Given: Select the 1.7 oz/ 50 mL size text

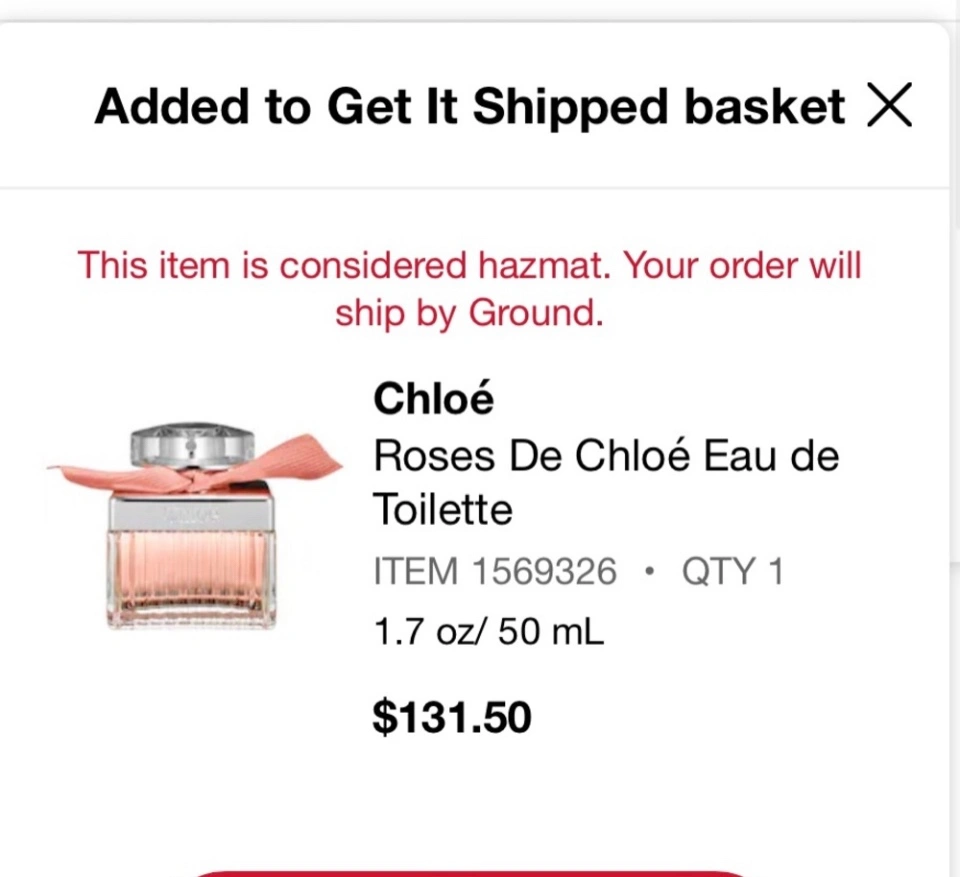Looking at the screenshot, I should pyautogui.click(x=489, y=631).
